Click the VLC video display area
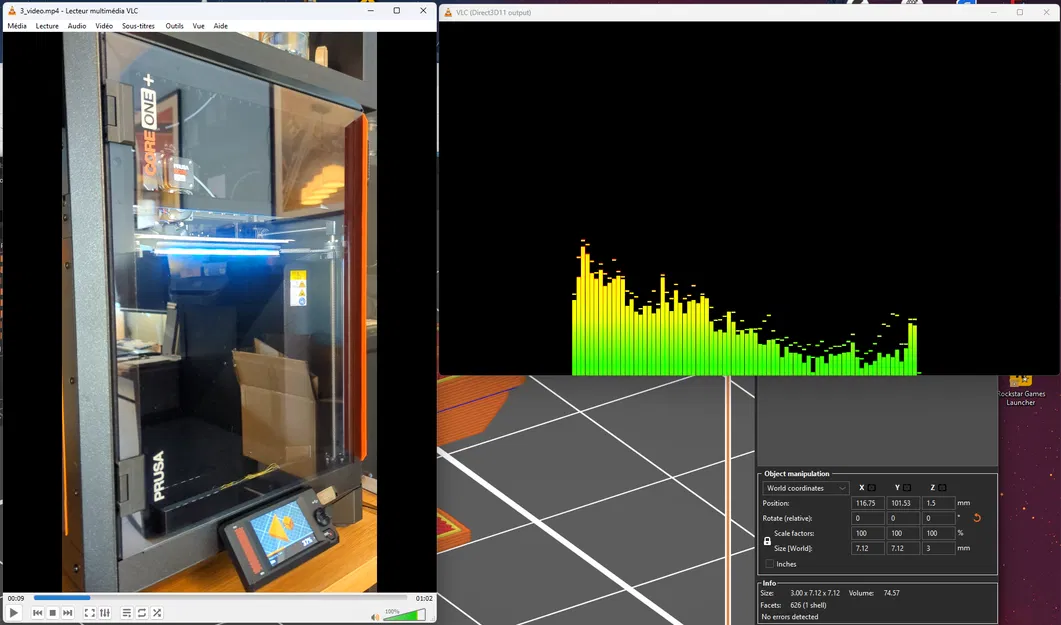The width and height of the screenshot is (1061, 625). (219, 312)
